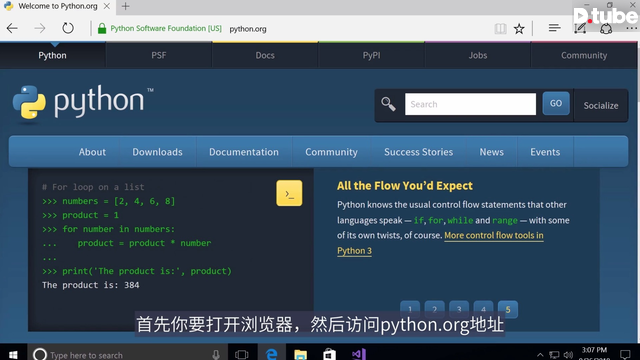Screen dimensions: 640x360
Task: Focus the site Search field
Action: (x=470, y=104)
